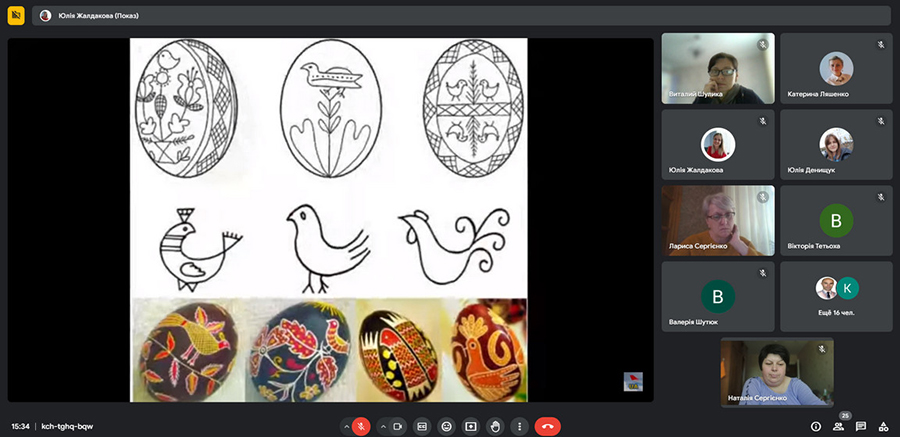Click muted mic icon on Катерина Ляшенко tile
The image size is (900, 437).
pos(881,45)
